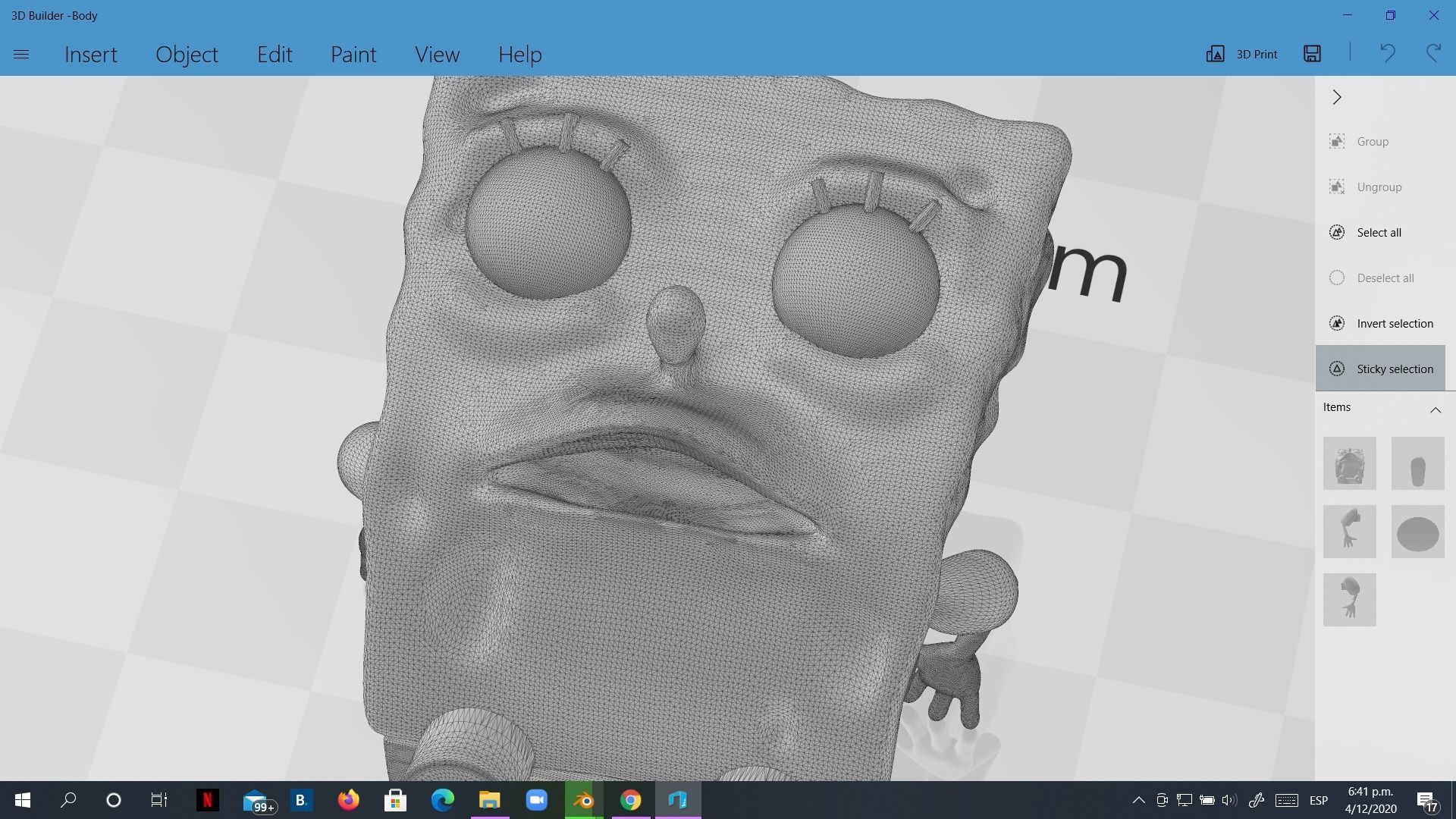
Task: Click the 3D Builder taskbar icon
Action: (x=678, y=800)
